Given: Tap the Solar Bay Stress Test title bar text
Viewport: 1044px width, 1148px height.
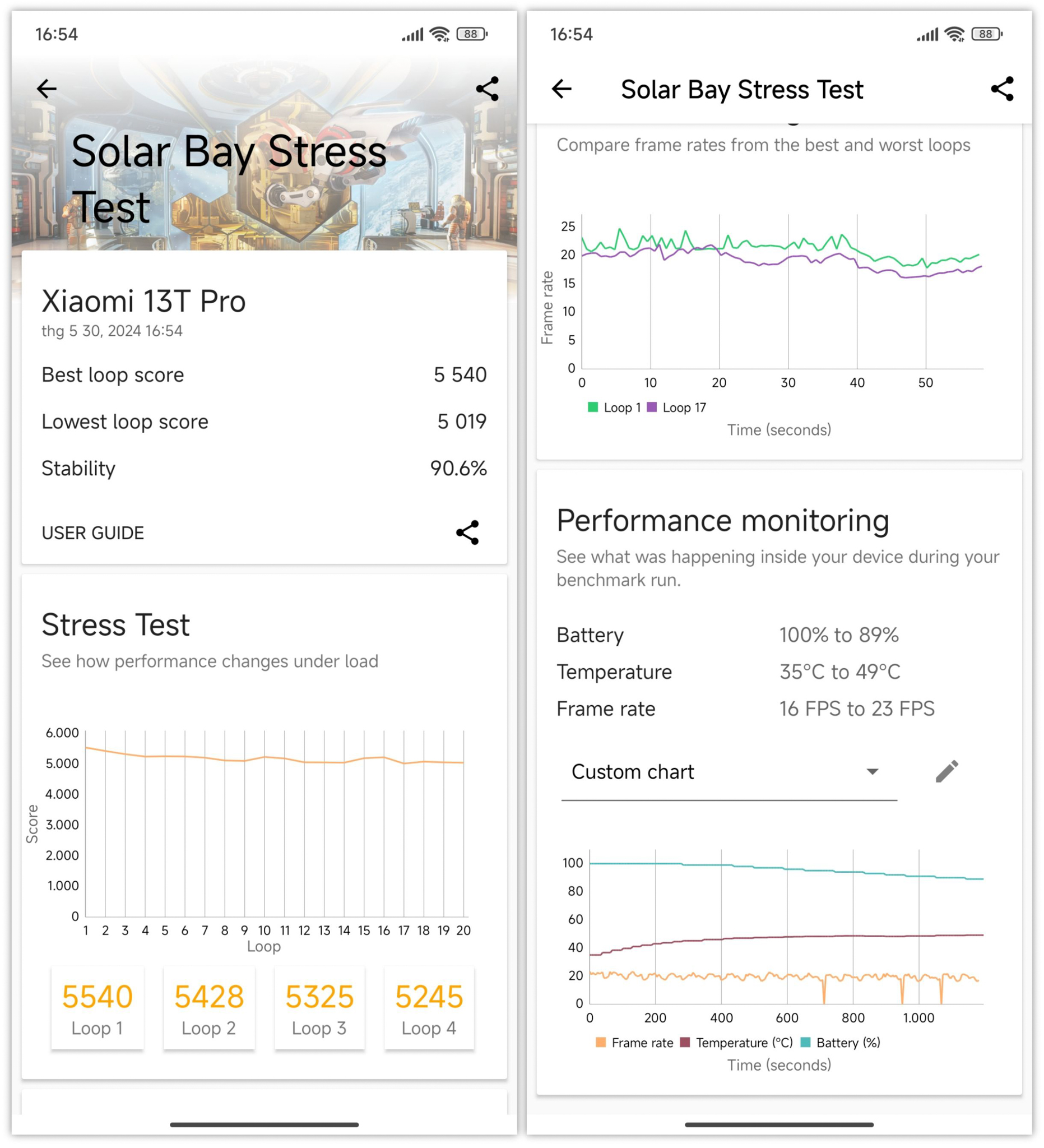Looking at the screenshot, I should (742, 89).
